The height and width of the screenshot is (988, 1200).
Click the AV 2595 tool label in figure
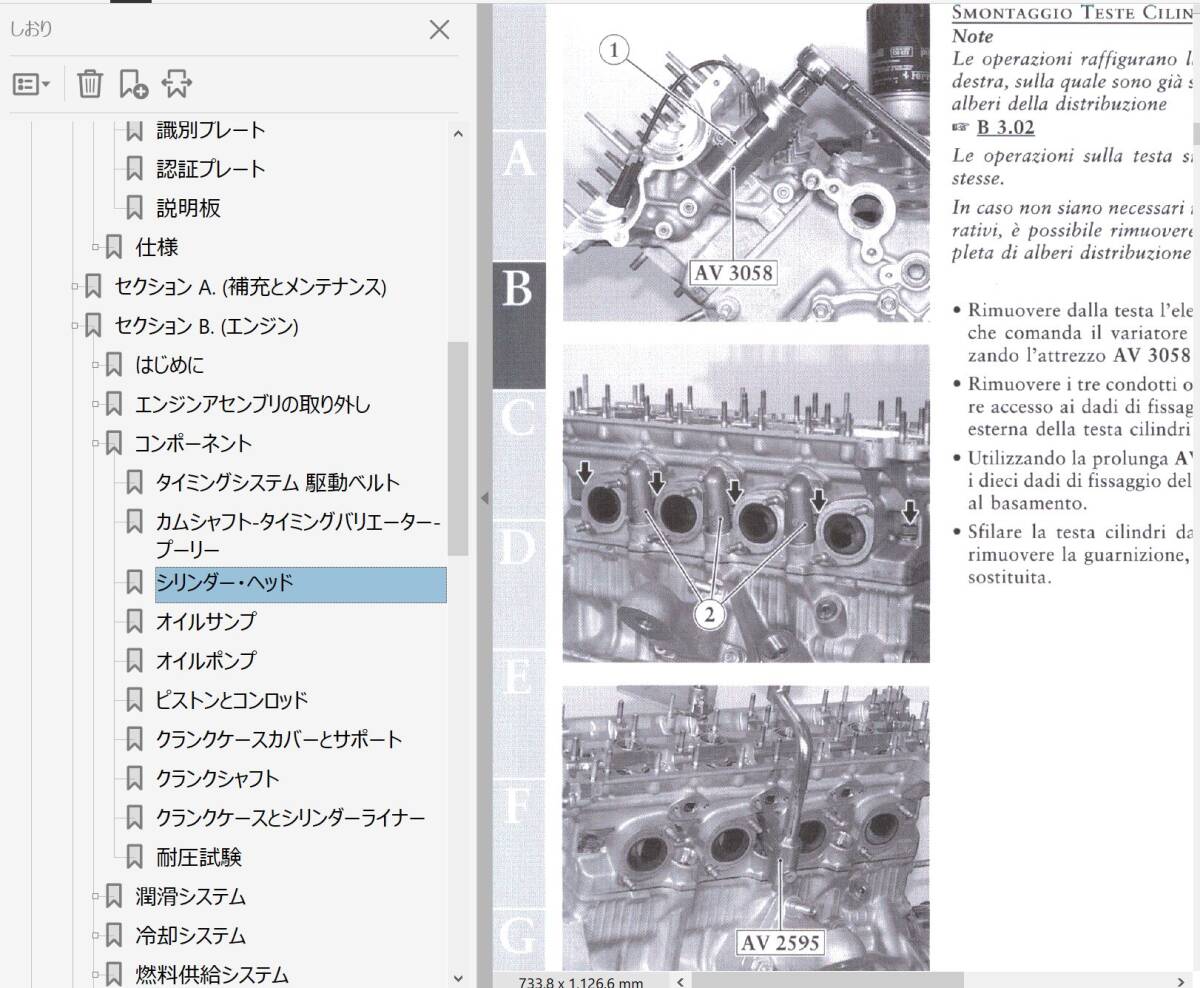click(x=780, y=942)
